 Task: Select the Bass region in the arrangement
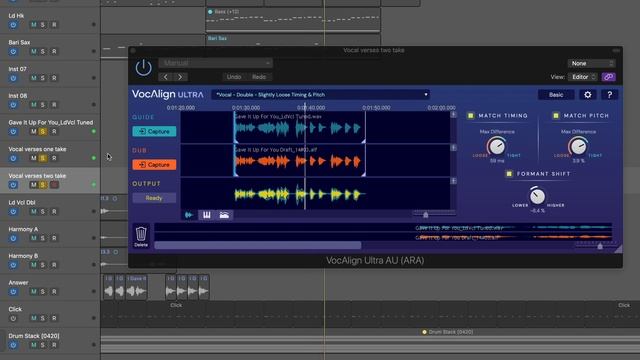(293, 20)
